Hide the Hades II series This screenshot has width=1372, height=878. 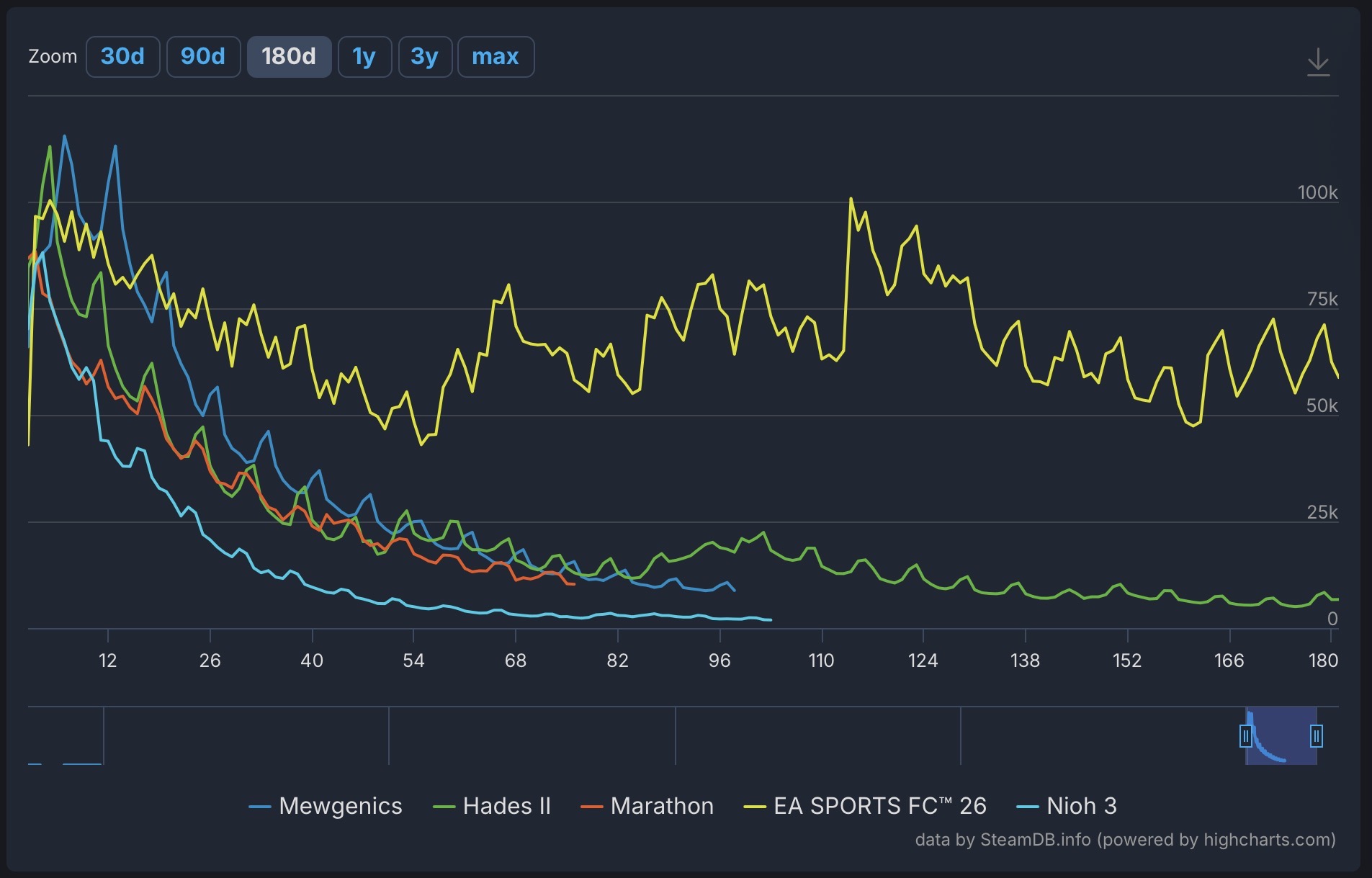pyautogui.click(x=492, y=806)
